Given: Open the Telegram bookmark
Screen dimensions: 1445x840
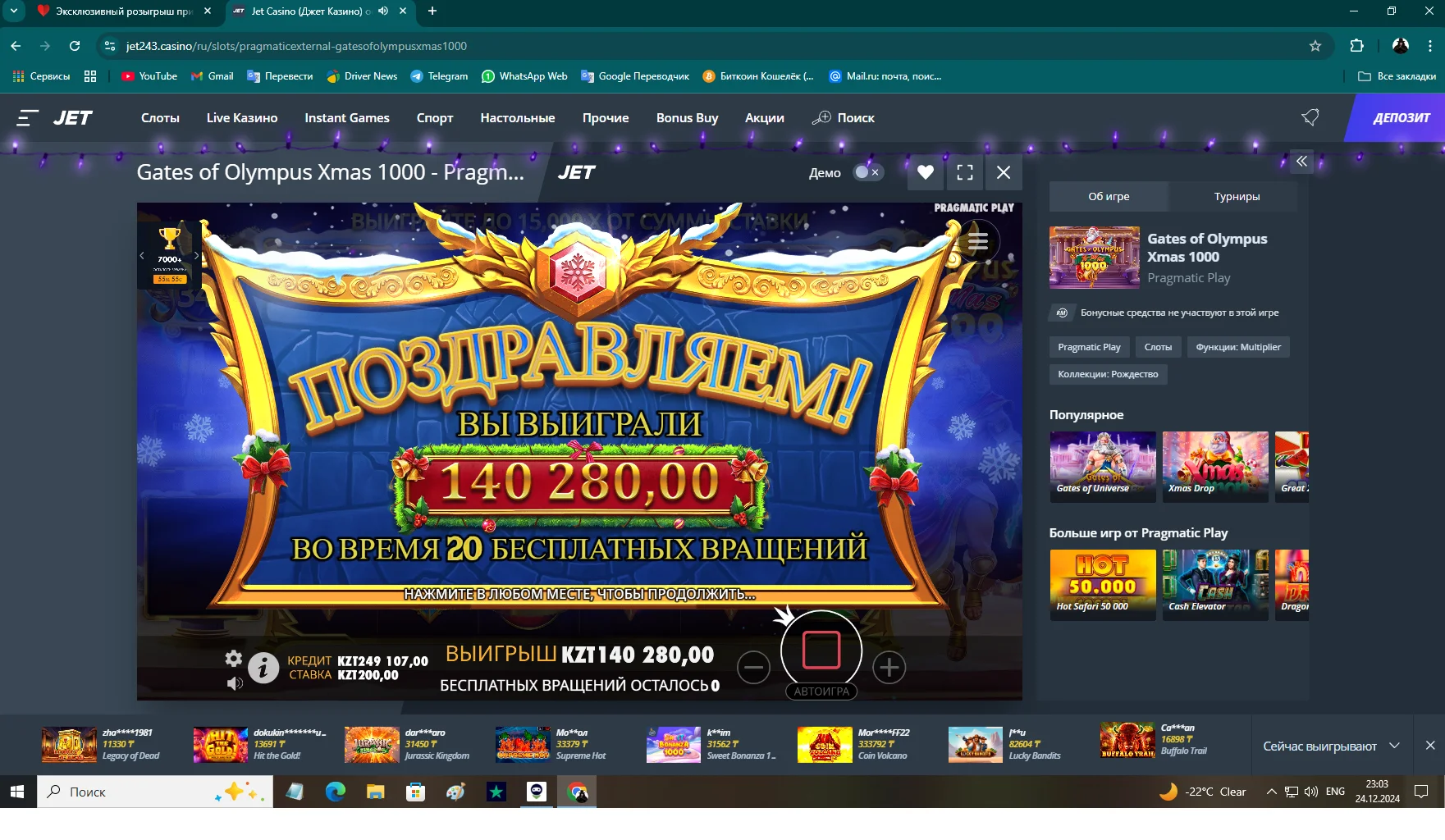Looking at the screenshot, I should (x=439, y=76).
